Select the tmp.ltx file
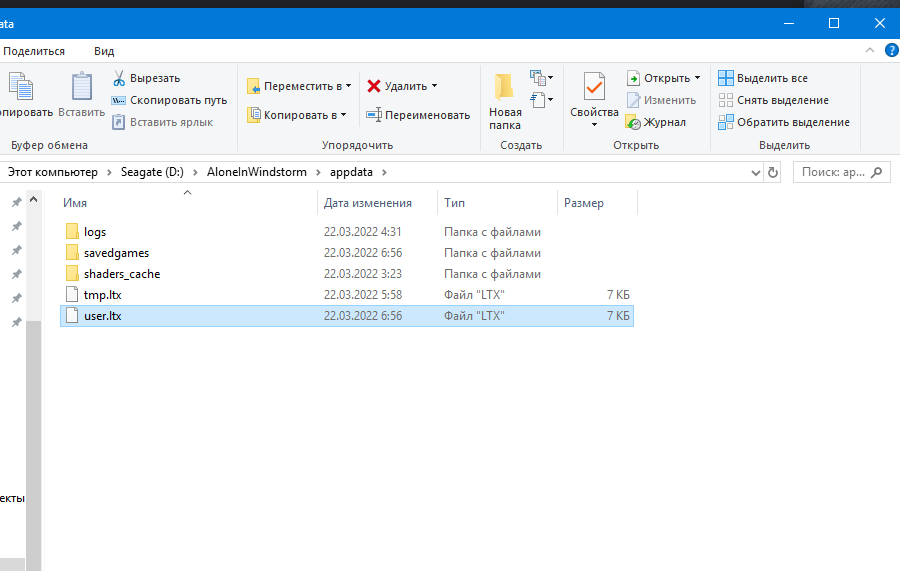 [102, 295]
